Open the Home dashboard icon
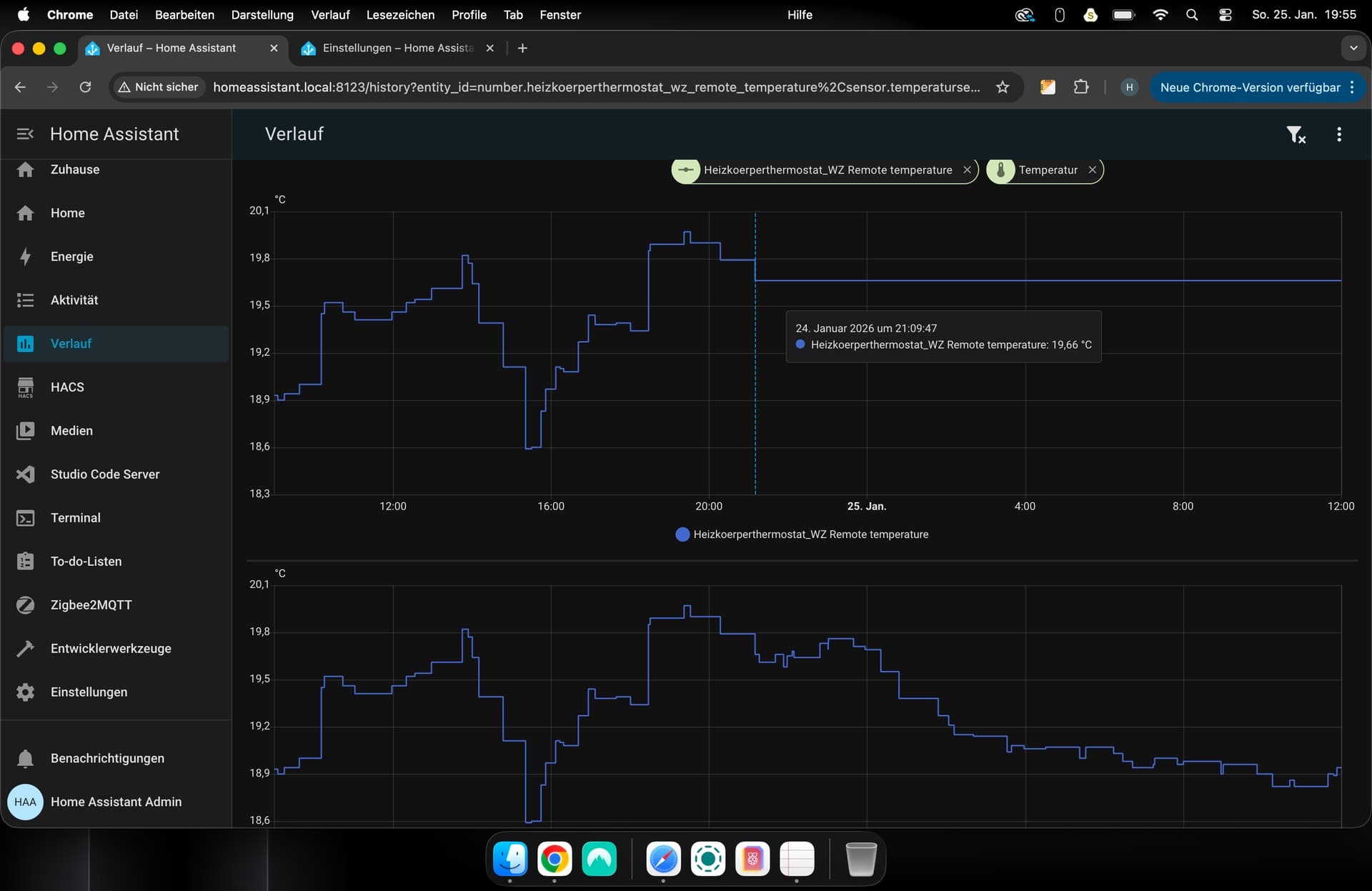Image resolution: width=1372 pixels, height=891 pixels. click(x=25, y=213)
